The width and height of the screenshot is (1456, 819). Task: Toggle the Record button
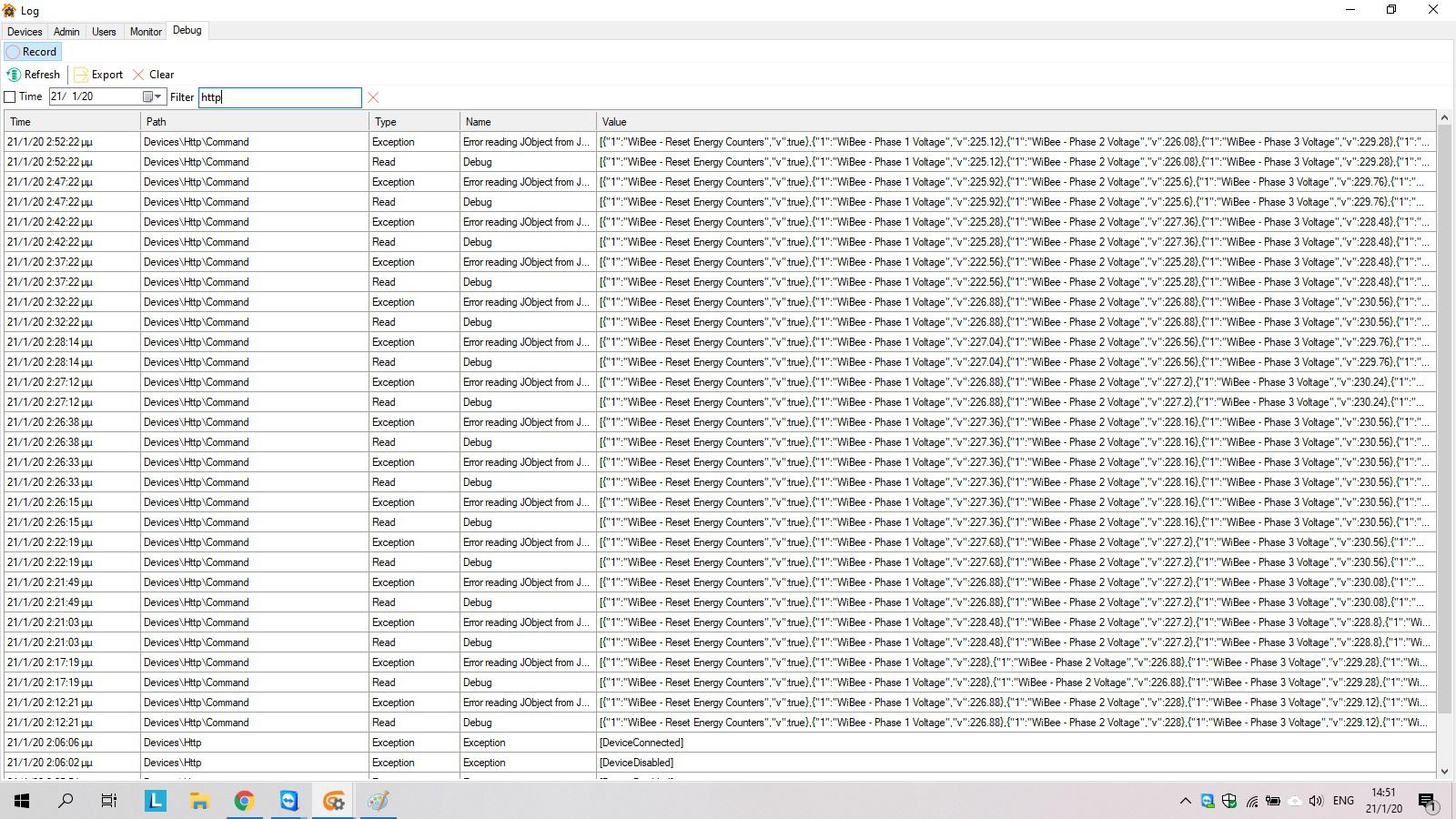coord(32,52)
